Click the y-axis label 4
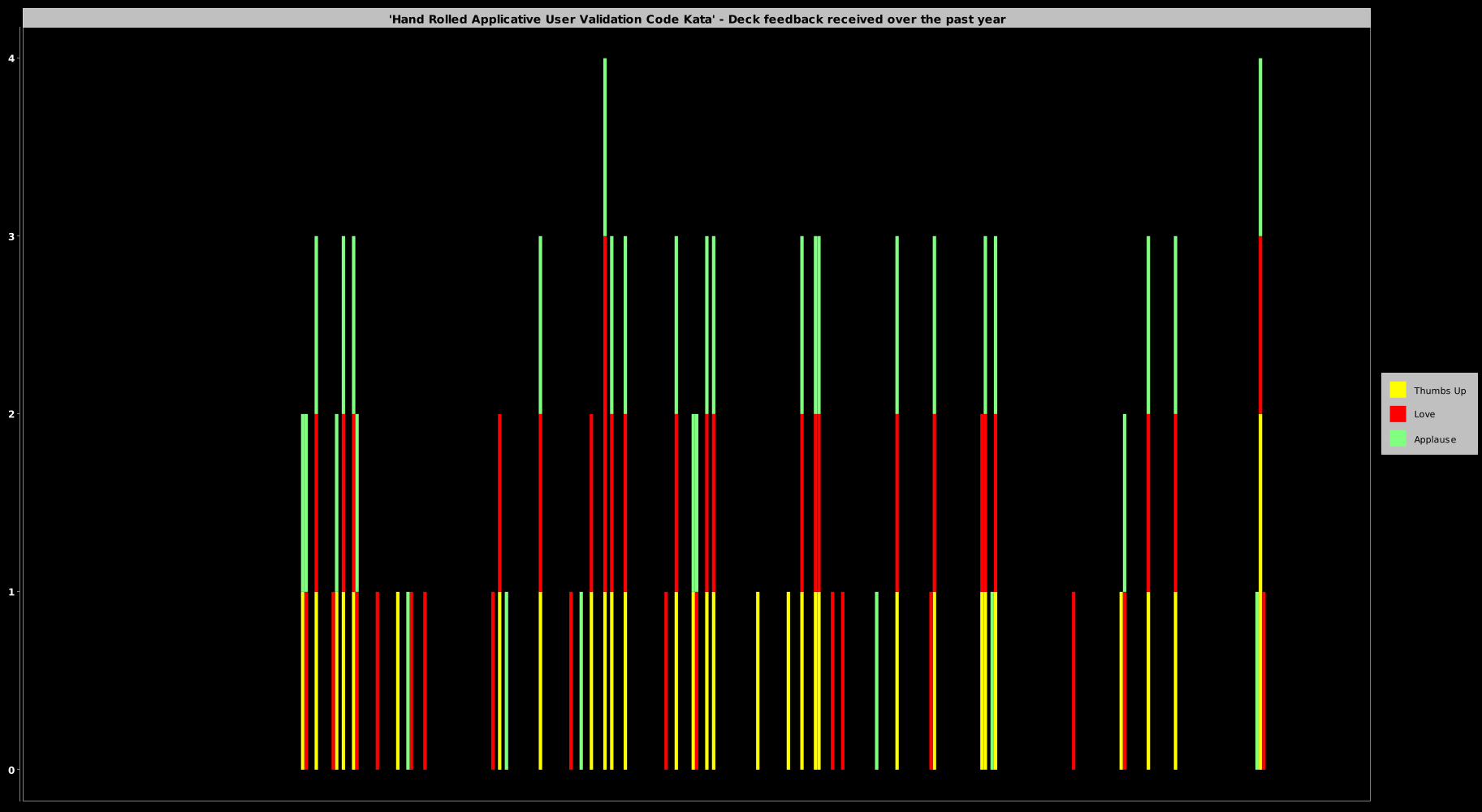Screen dimensions: 1482x812 click(11, 58)
